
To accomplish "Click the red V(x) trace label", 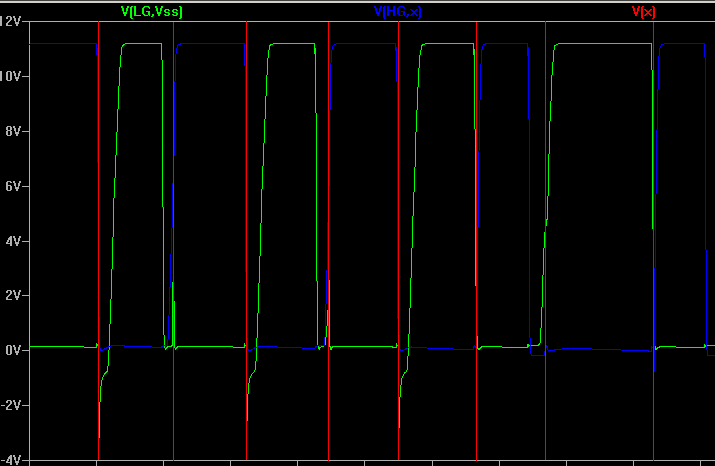I will 643,12.
